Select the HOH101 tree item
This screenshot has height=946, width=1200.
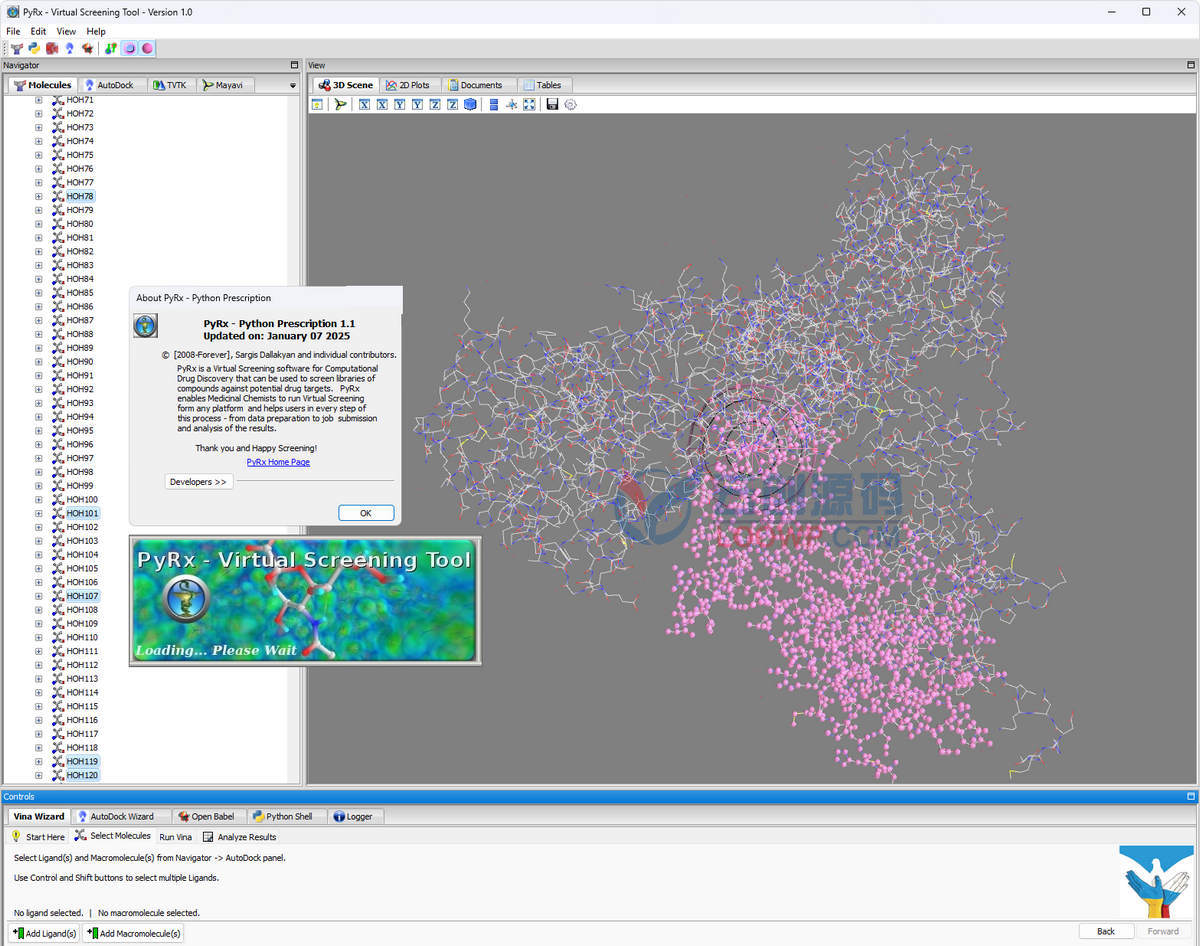pos(83,513)
